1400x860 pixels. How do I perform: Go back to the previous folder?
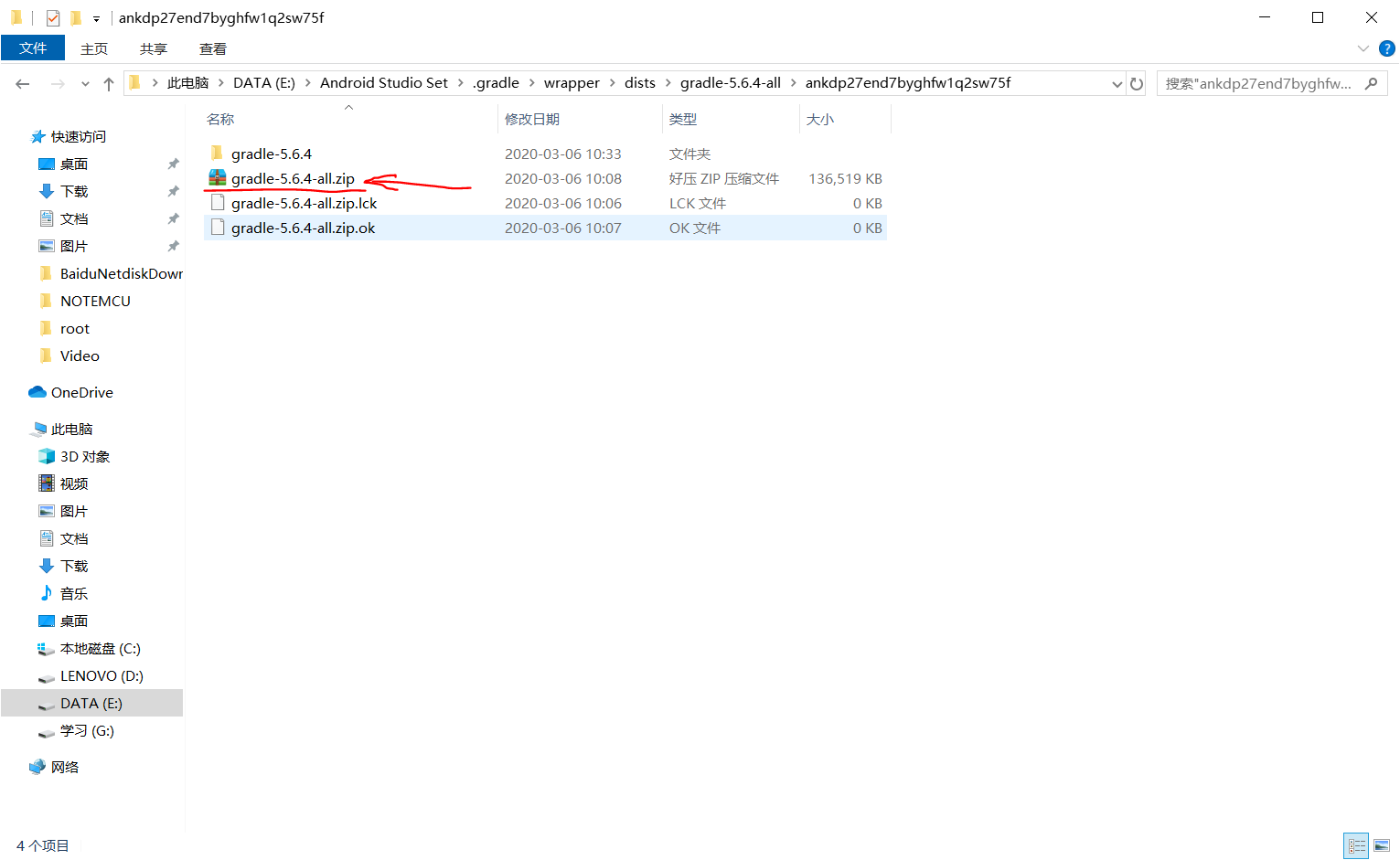[23, 82]
